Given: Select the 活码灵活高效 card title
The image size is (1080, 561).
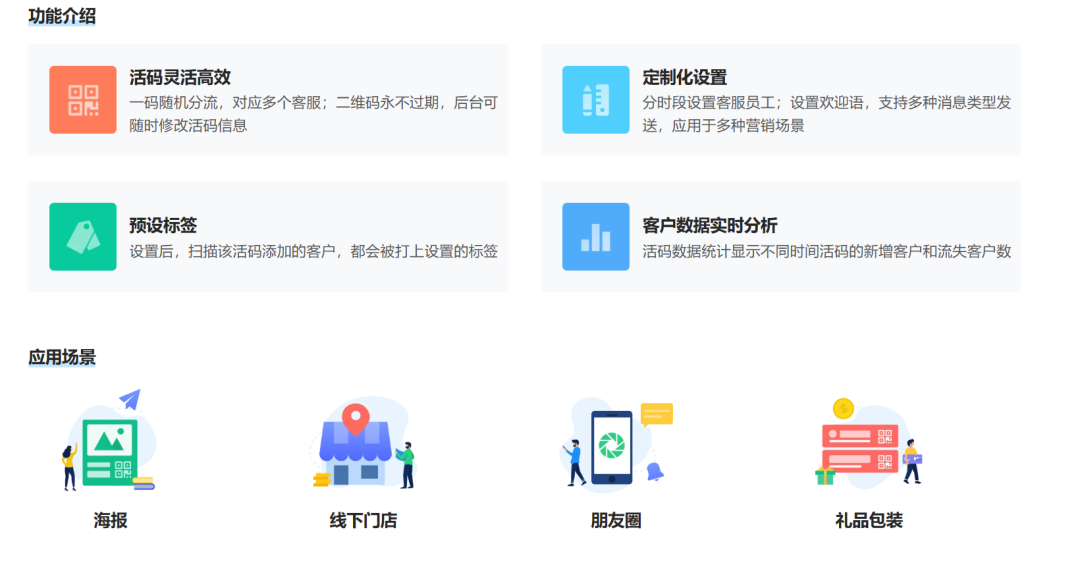Looking at the screenshot, I should [x=180, y=77].
